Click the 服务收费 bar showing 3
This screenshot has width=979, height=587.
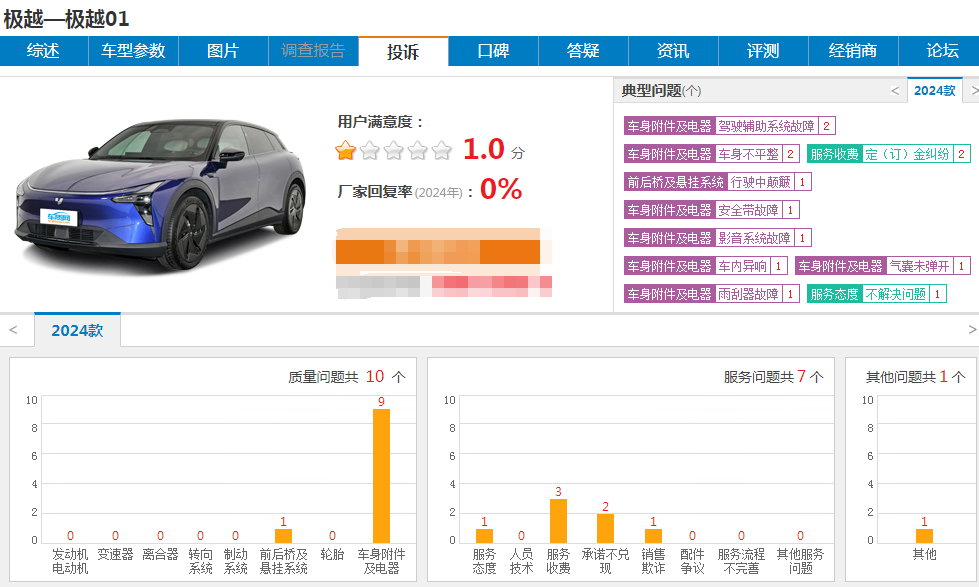558,521
